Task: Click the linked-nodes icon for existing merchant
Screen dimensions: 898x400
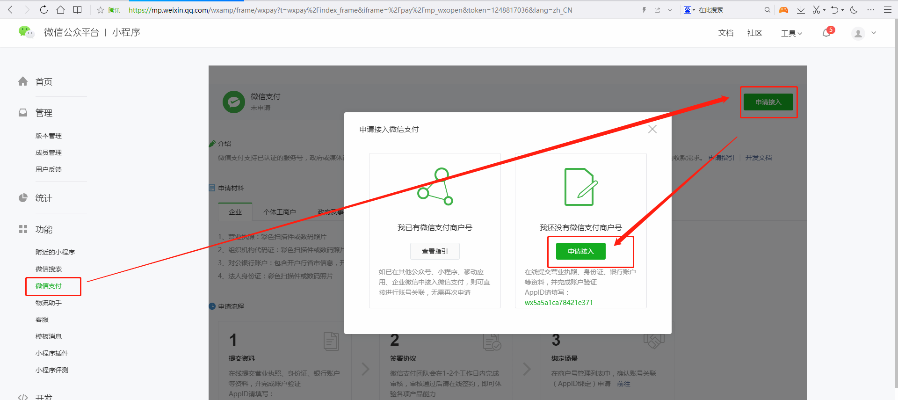Action: (435, 187)
